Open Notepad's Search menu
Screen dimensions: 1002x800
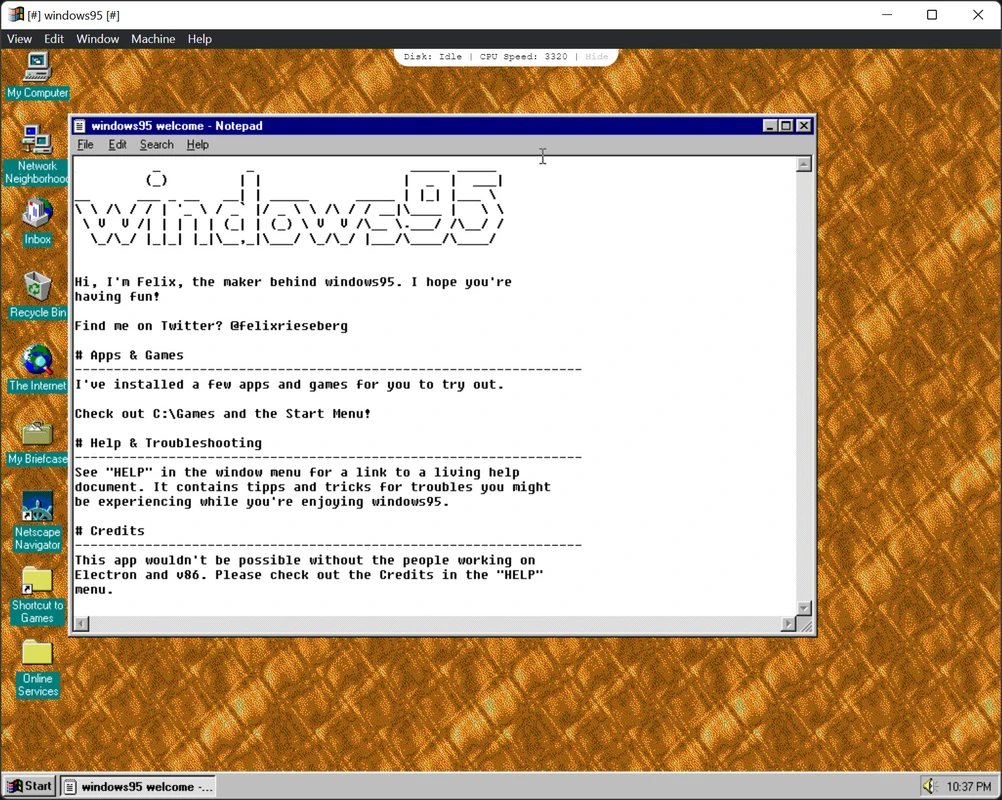point(156,145)
